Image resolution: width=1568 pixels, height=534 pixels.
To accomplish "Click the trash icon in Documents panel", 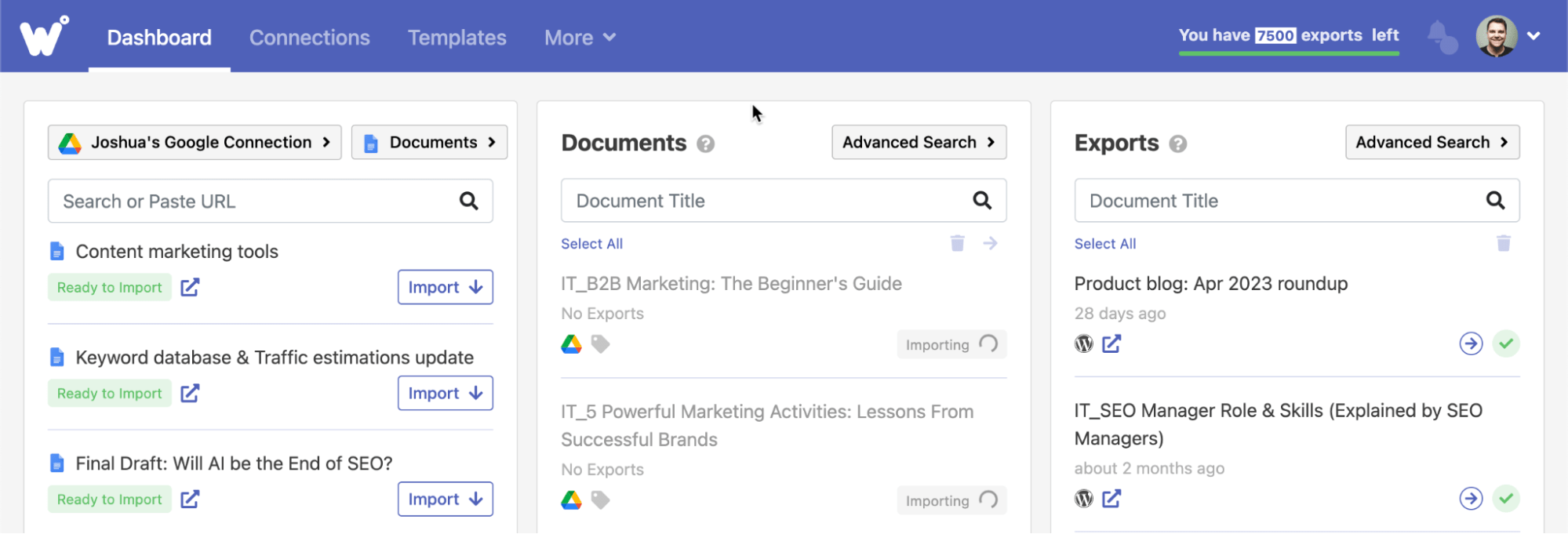I will pos(957,243).
